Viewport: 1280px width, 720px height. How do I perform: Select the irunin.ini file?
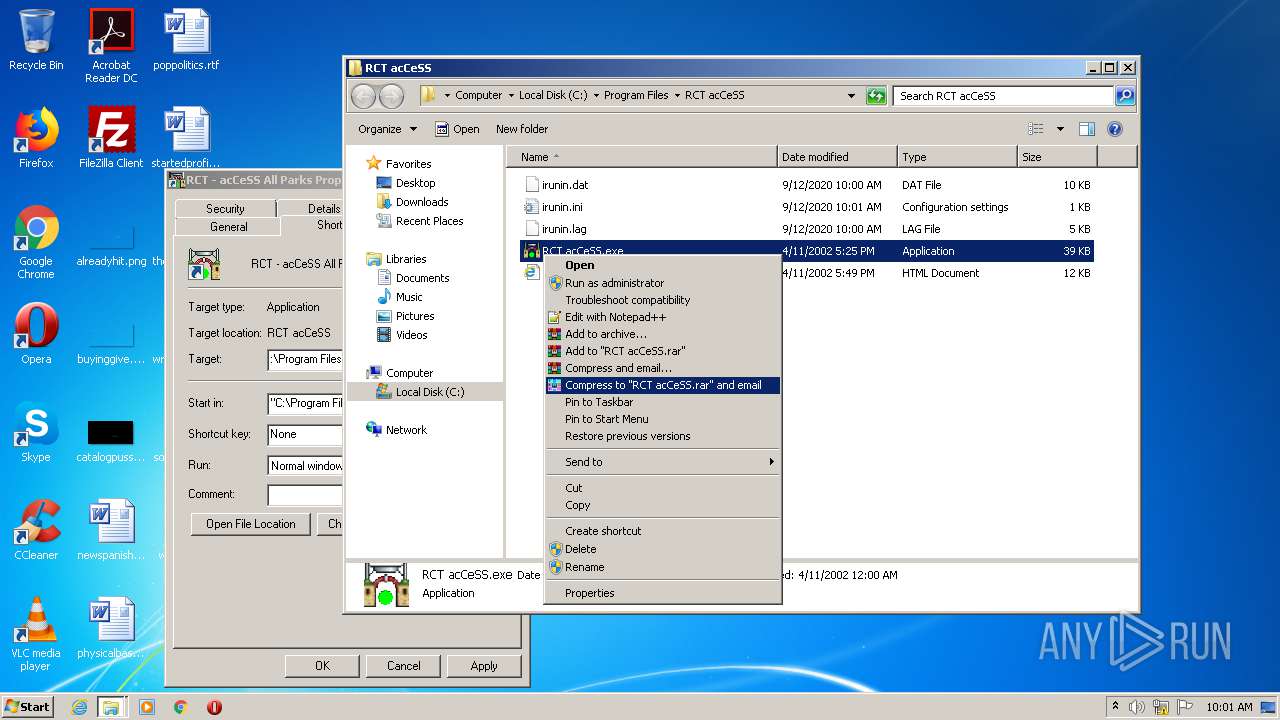(x=561, y=207)
